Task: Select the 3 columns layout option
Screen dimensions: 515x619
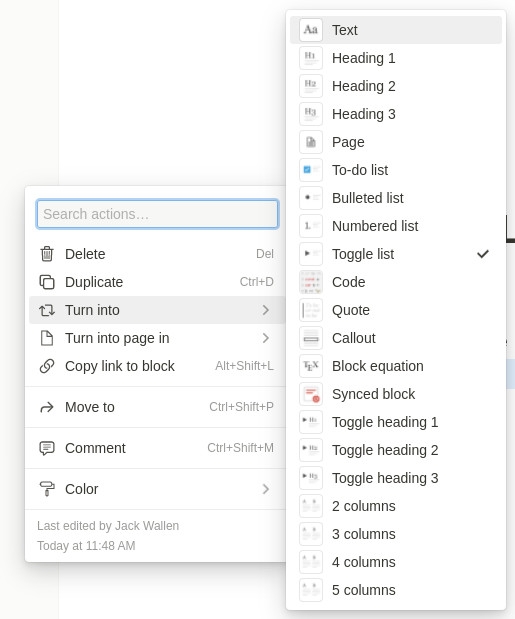Action: [396, 534]
